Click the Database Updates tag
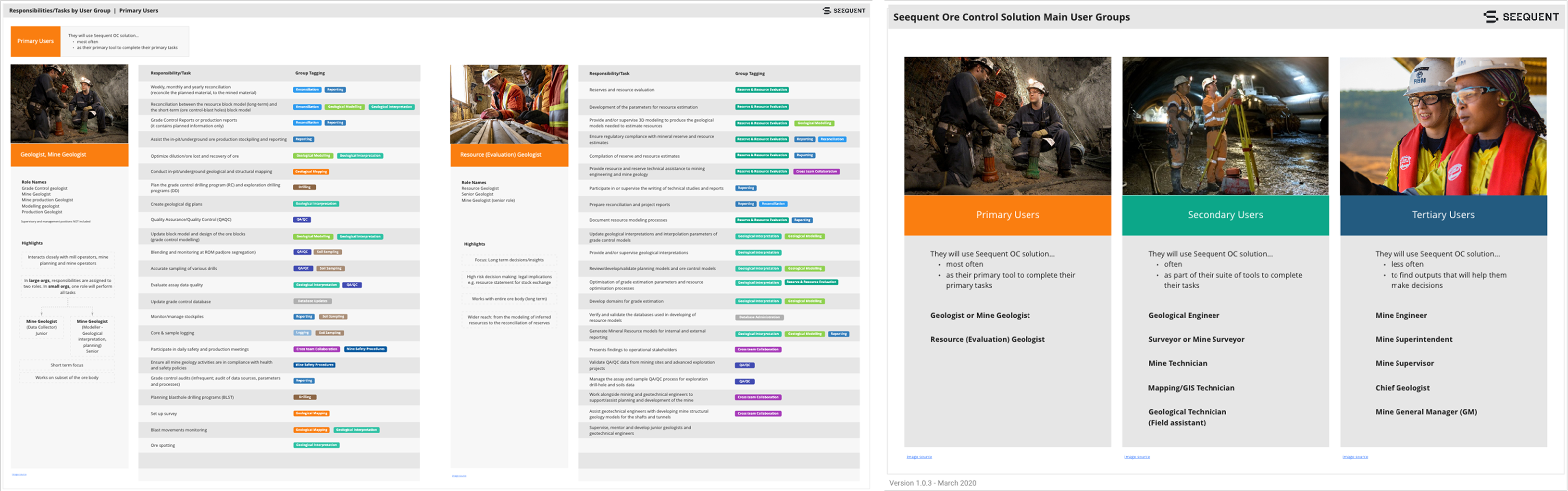The image size is (1568, 491). (x=312, y=301)
